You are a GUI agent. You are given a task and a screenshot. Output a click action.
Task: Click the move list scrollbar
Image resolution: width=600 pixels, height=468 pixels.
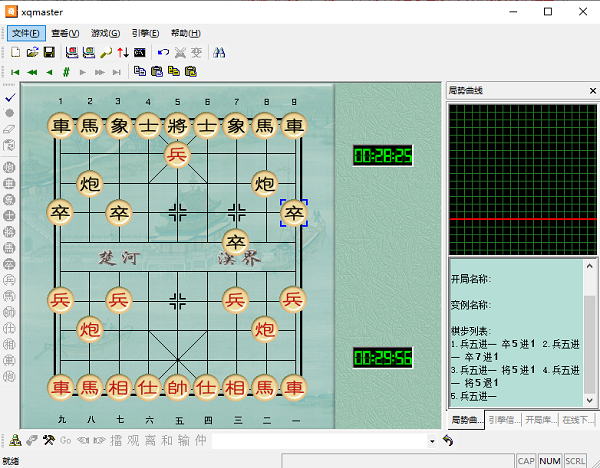point(589,340)
